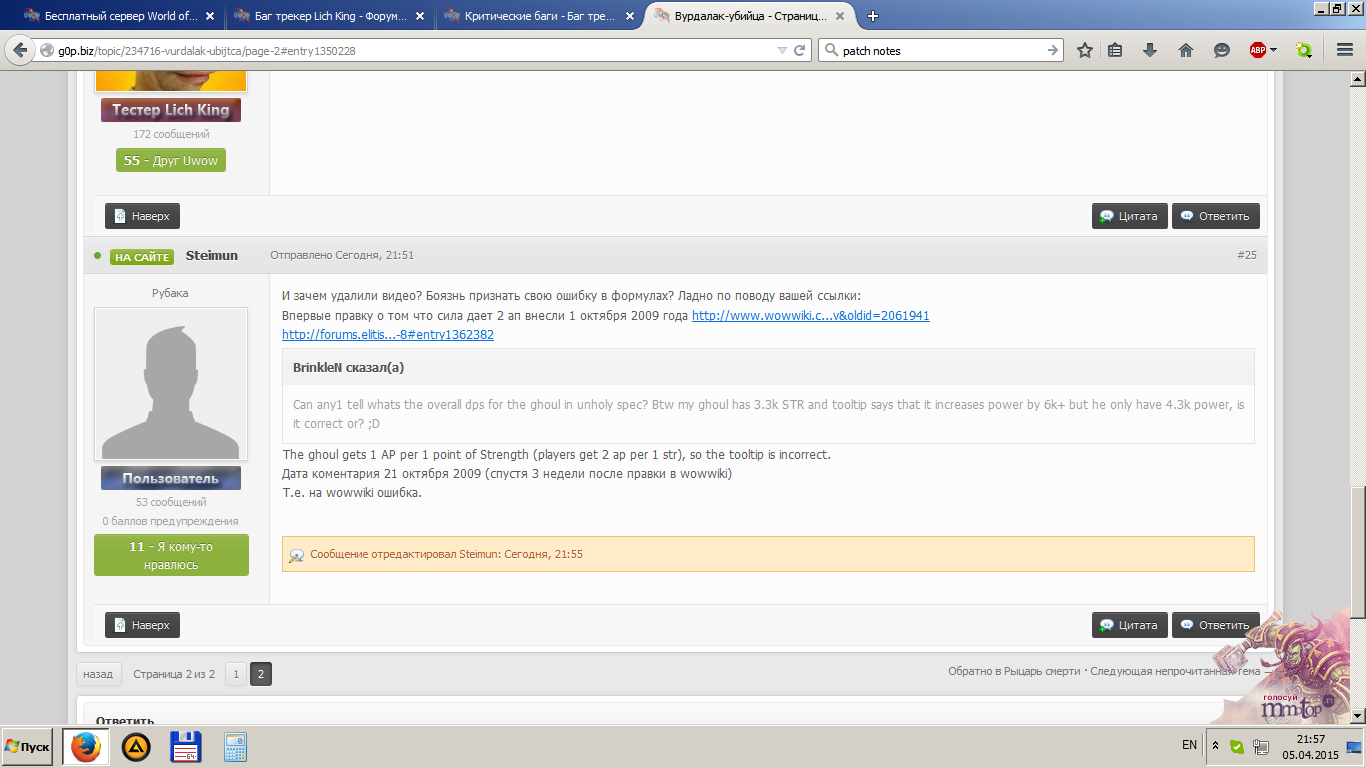Open the calculator from the taskbar
1366x768 pixels.
pyautogui.click(x=235, y=747)
